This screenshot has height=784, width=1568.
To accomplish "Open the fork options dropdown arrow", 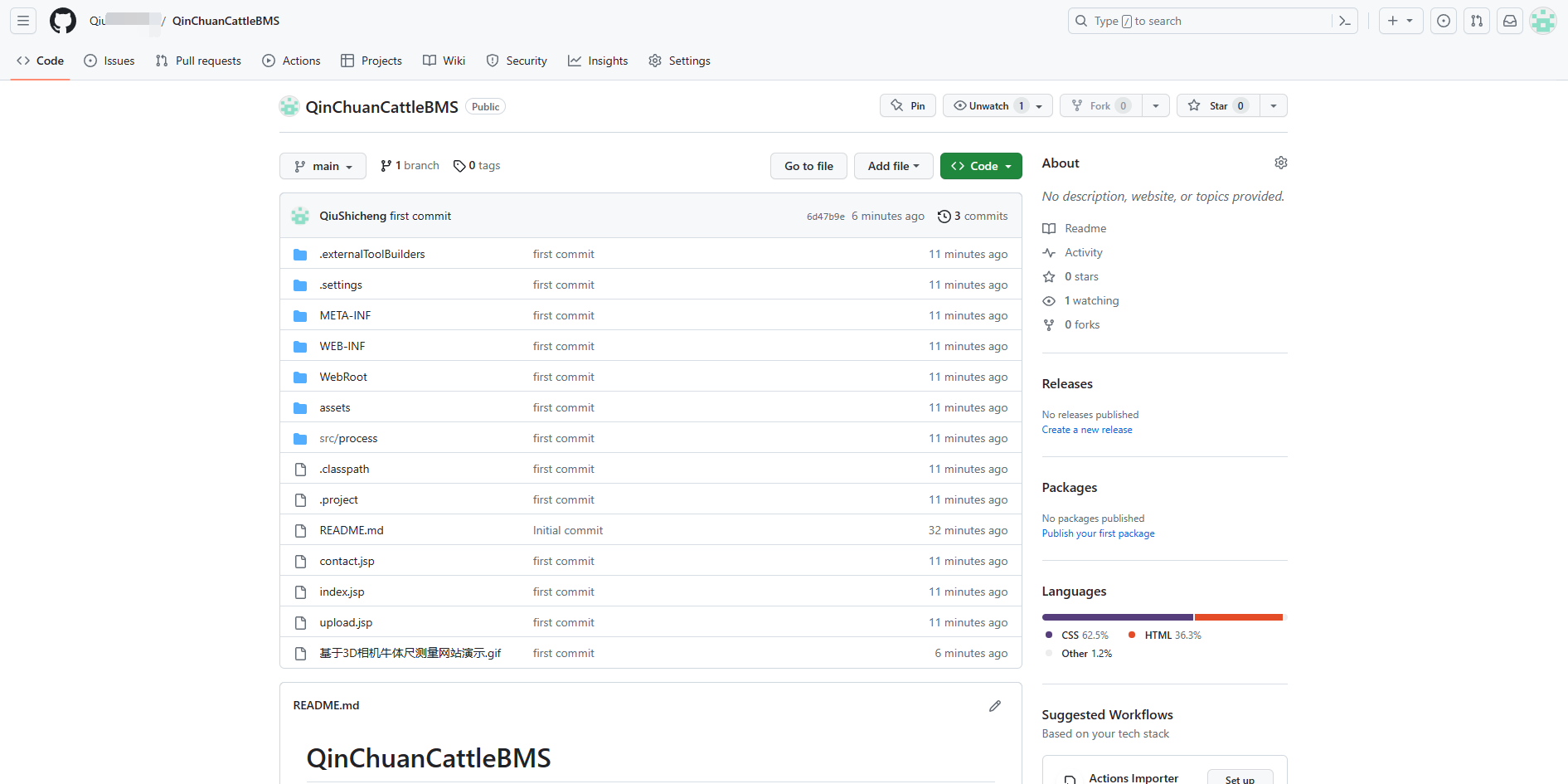I will [1156, 105].
